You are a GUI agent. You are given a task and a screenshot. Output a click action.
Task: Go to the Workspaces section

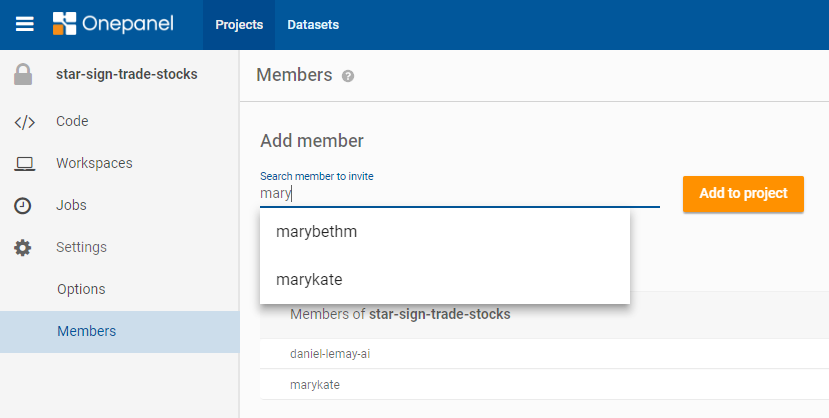pyautogui.click(x=94, y=163)
